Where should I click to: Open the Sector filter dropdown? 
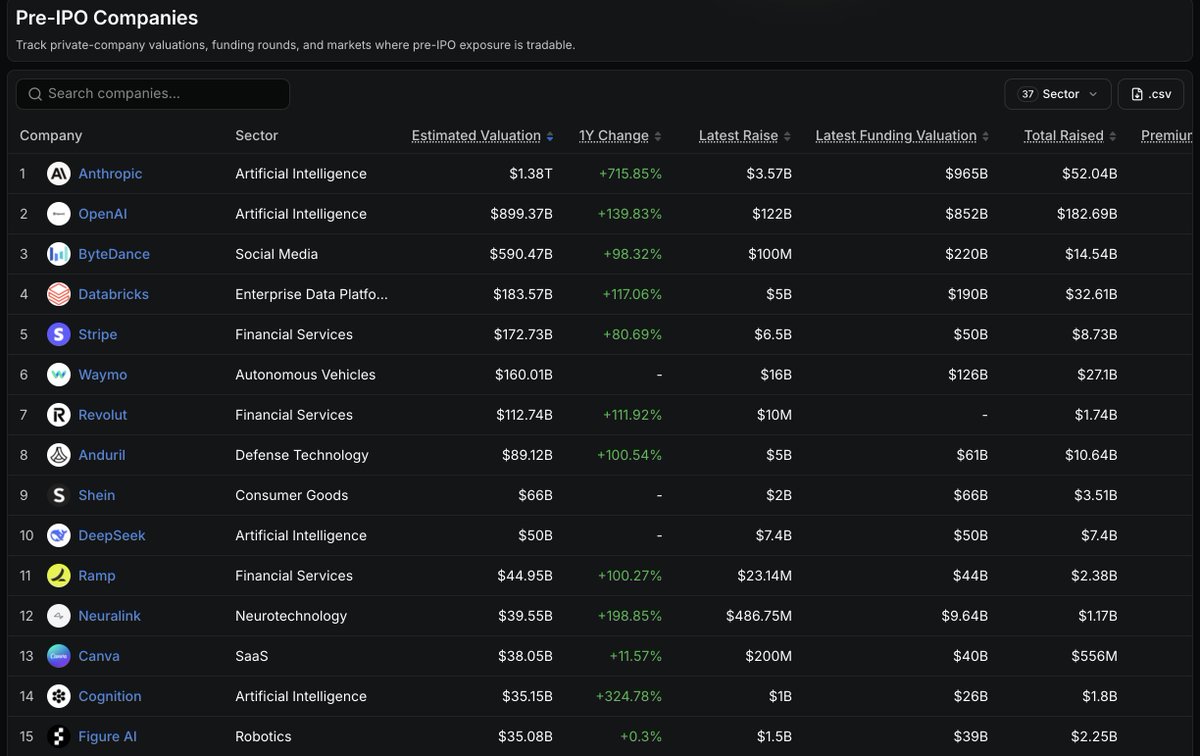click(x=1057, y=94)
